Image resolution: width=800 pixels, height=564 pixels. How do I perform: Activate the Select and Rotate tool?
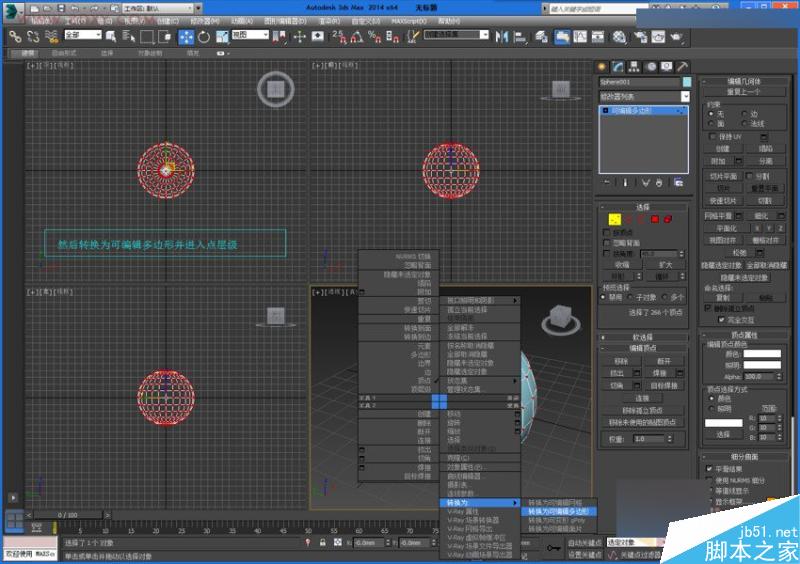204,37
